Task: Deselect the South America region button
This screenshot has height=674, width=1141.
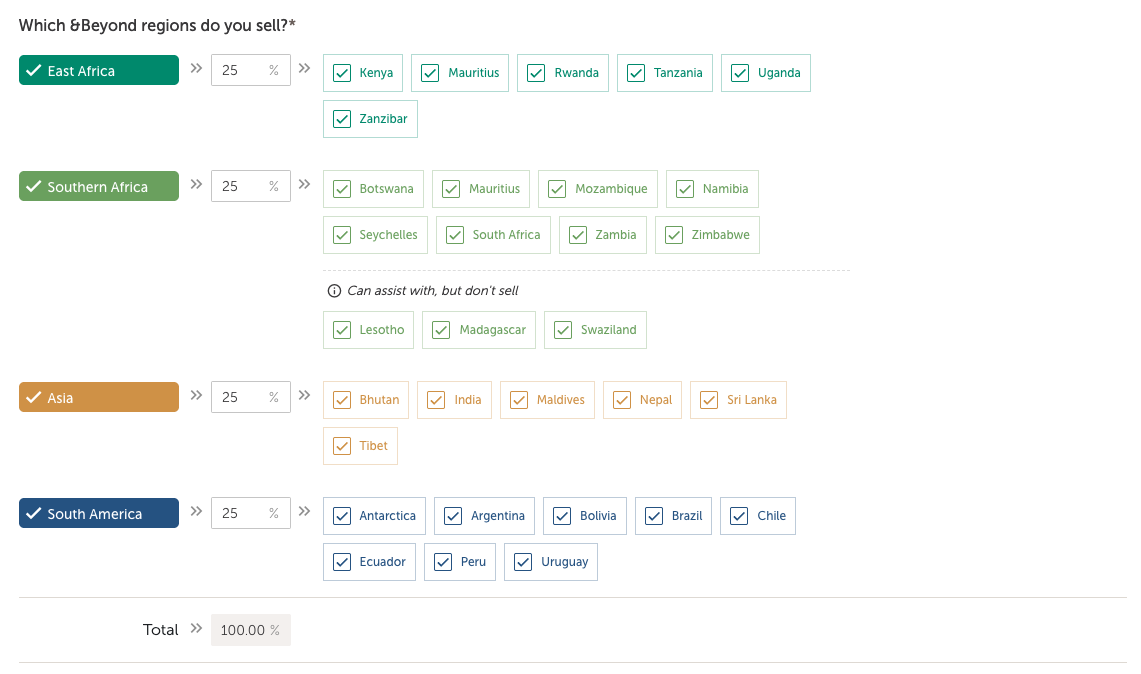Action: 98,514
